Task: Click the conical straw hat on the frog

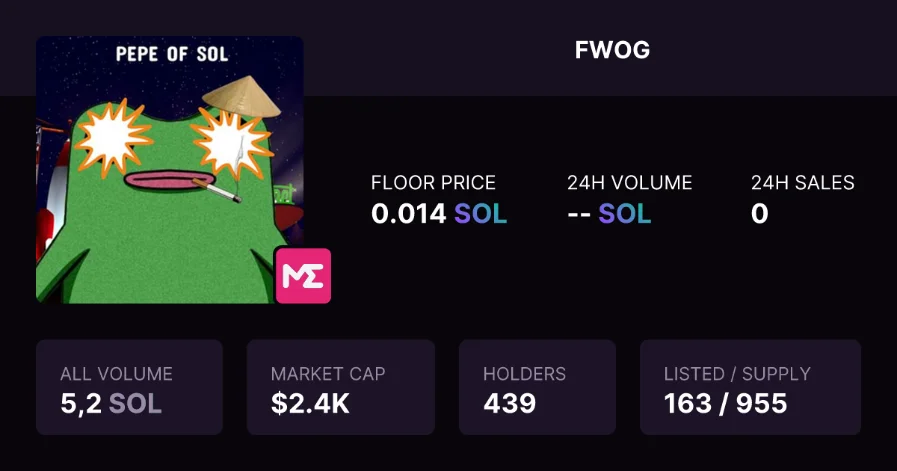Action: coord(241,96)
